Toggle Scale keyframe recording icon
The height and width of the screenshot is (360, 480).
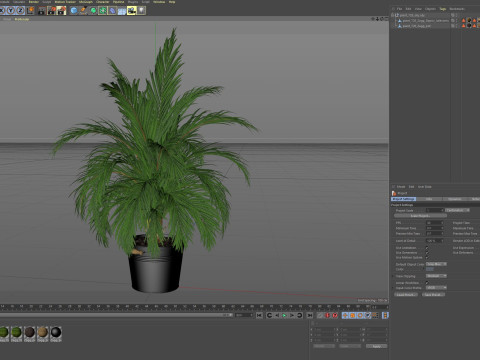click(353, 315)
